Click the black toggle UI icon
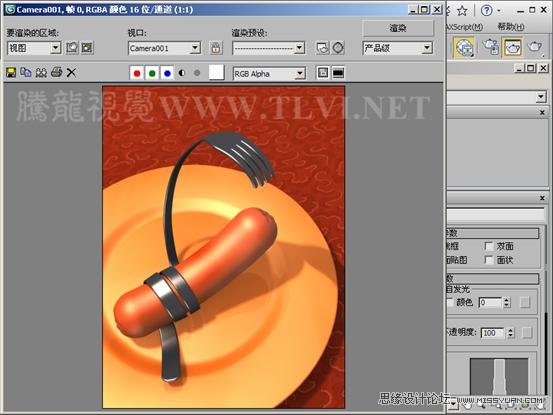This screenshot has height=415, width=553. tap(338, 73)
